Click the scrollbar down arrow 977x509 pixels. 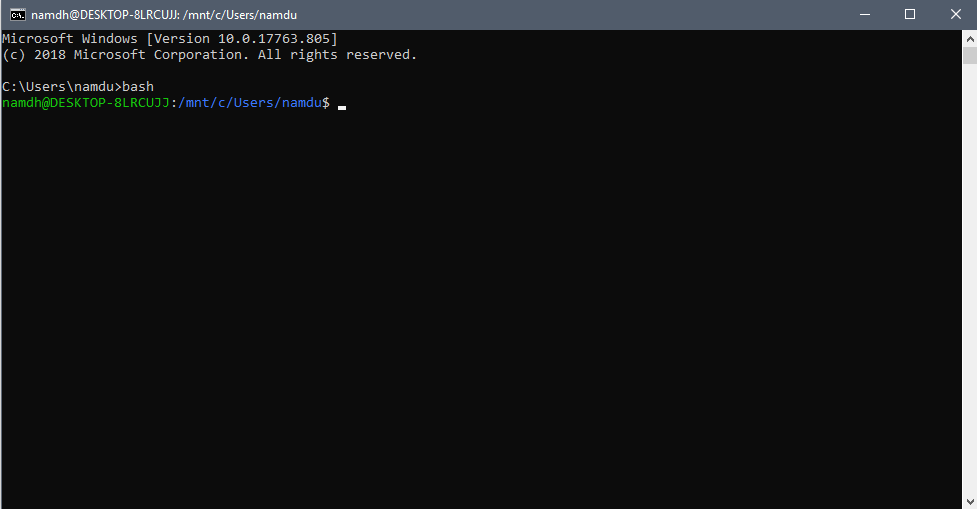pyautogui.click(x=969, y=500)
